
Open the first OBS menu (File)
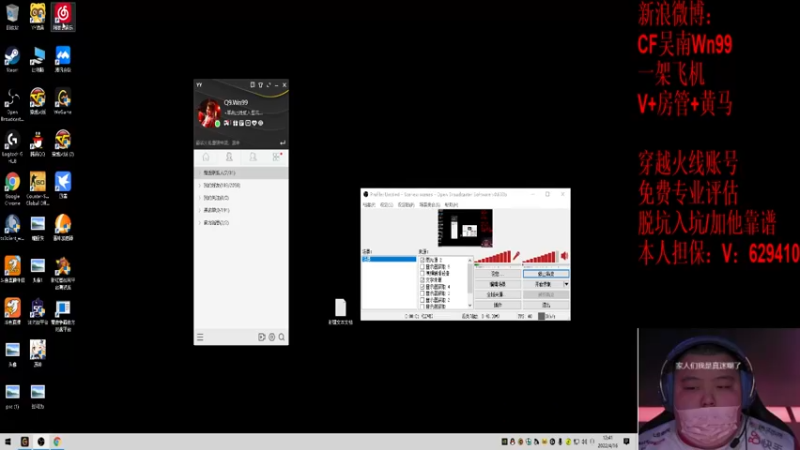point(369,205)
